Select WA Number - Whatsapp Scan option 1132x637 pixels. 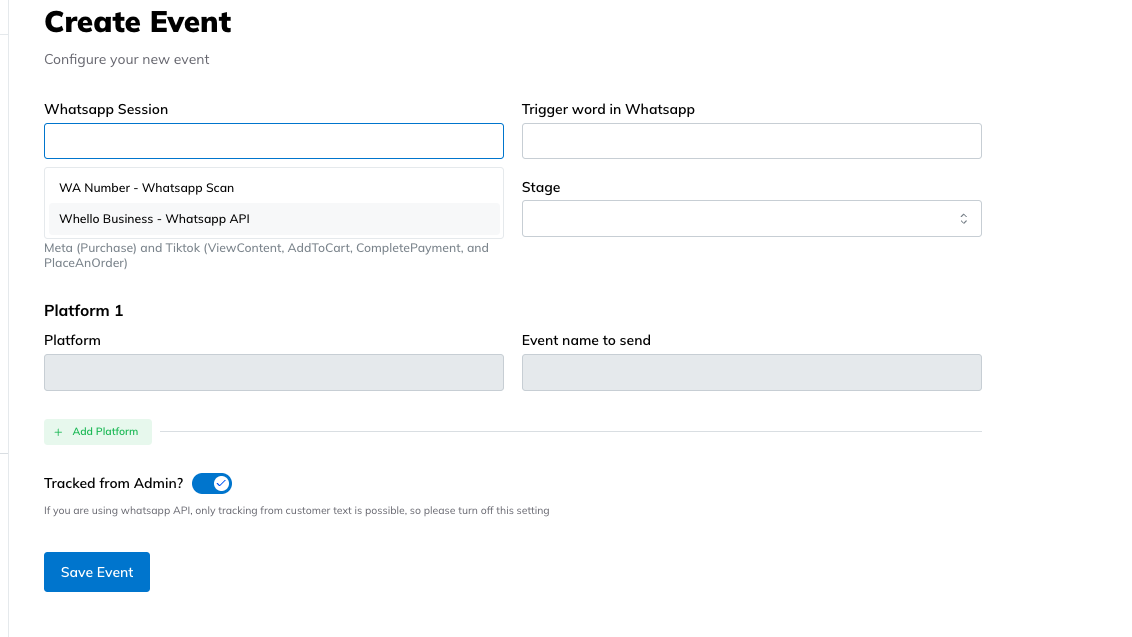[146, 188]
